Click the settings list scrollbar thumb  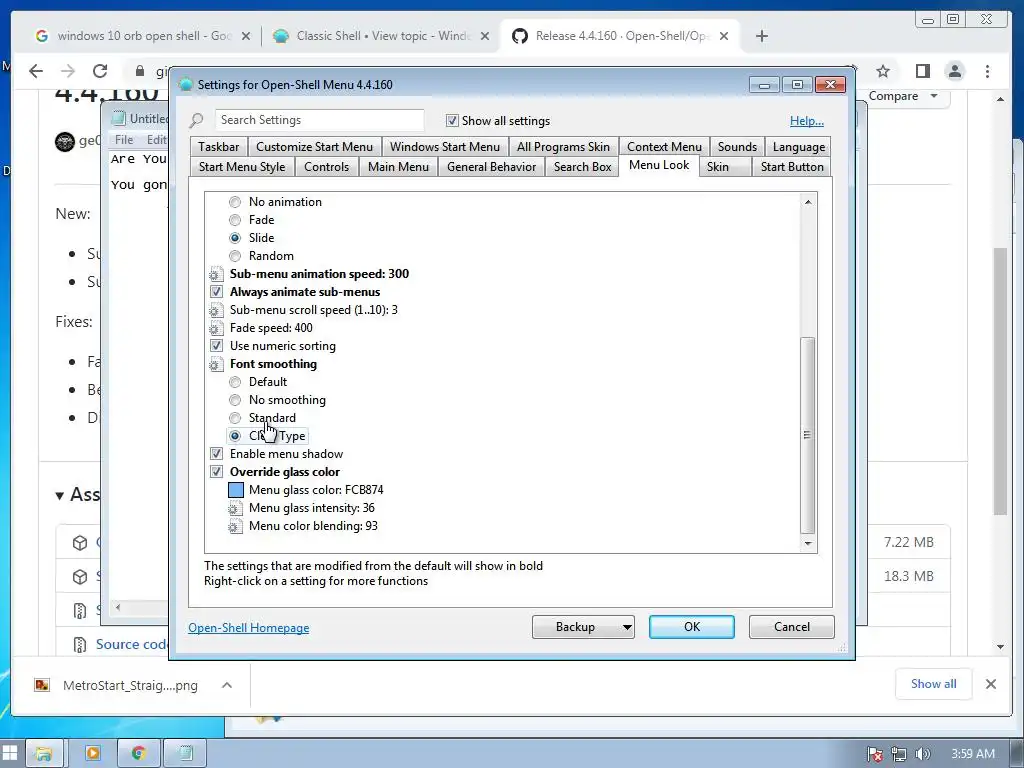808,436
